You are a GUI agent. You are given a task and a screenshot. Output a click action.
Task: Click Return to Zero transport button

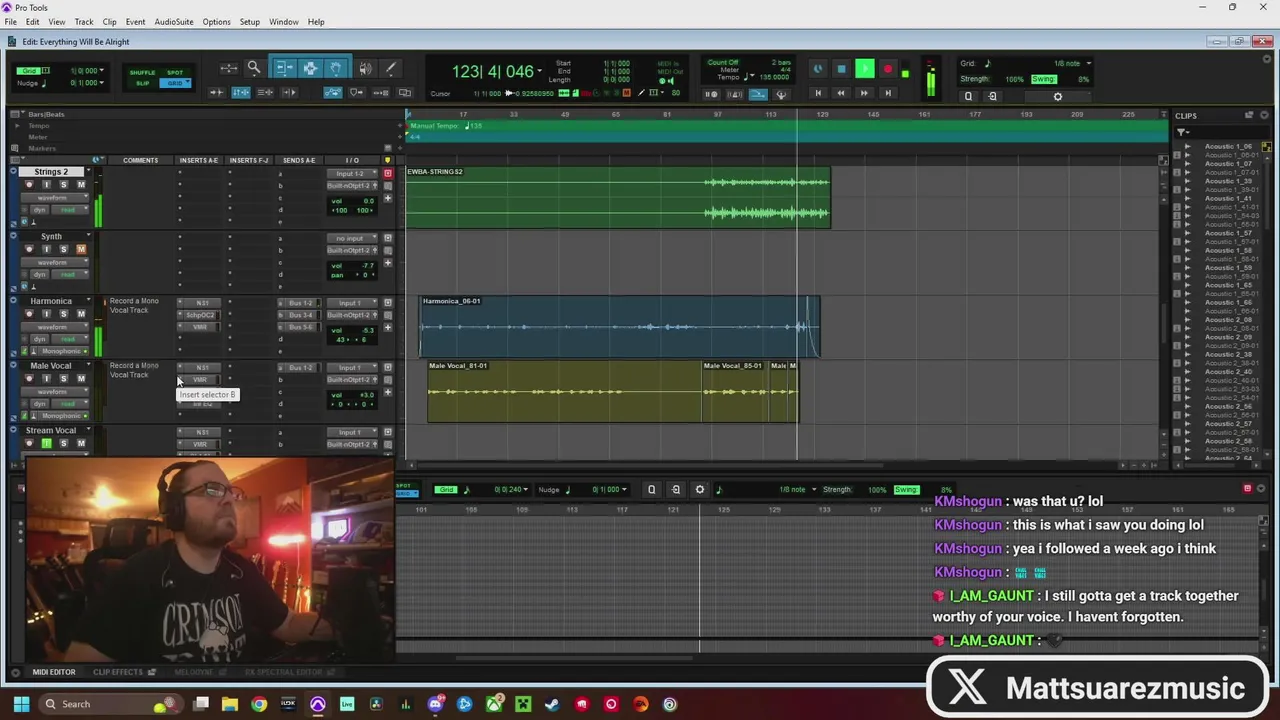point(818,93)
